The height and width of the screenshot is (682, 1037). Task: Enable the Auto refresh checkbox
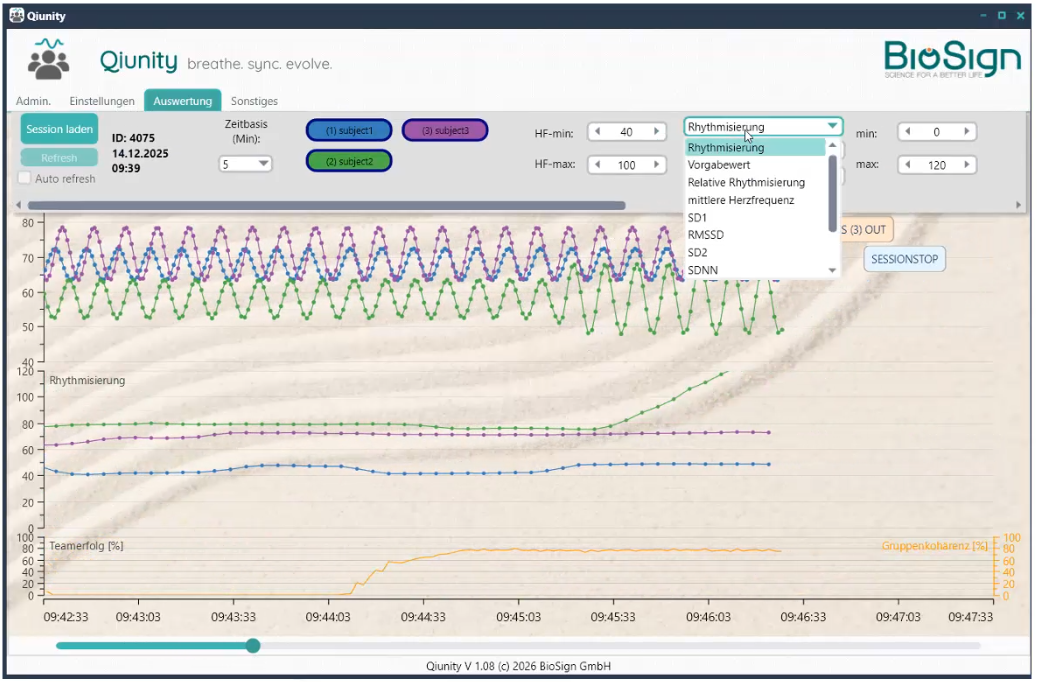click(25, 179)
